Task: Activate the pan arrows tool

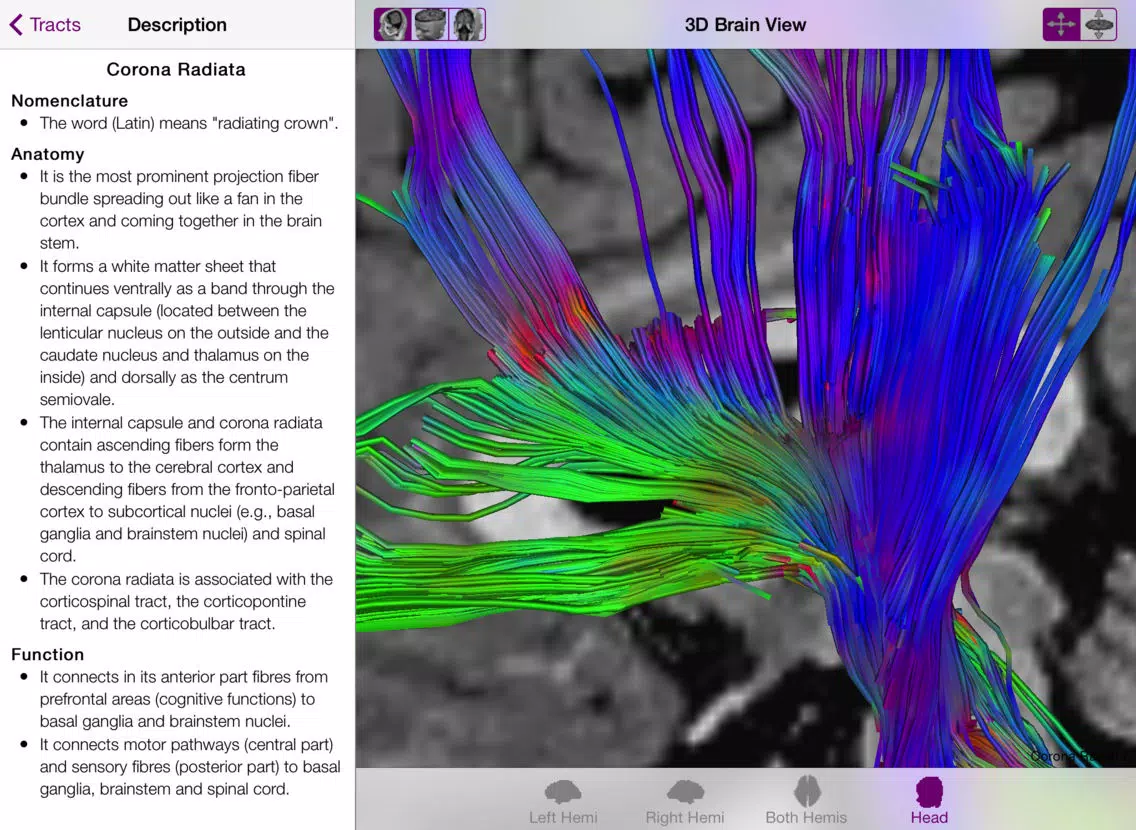Action: [1061, 25]
